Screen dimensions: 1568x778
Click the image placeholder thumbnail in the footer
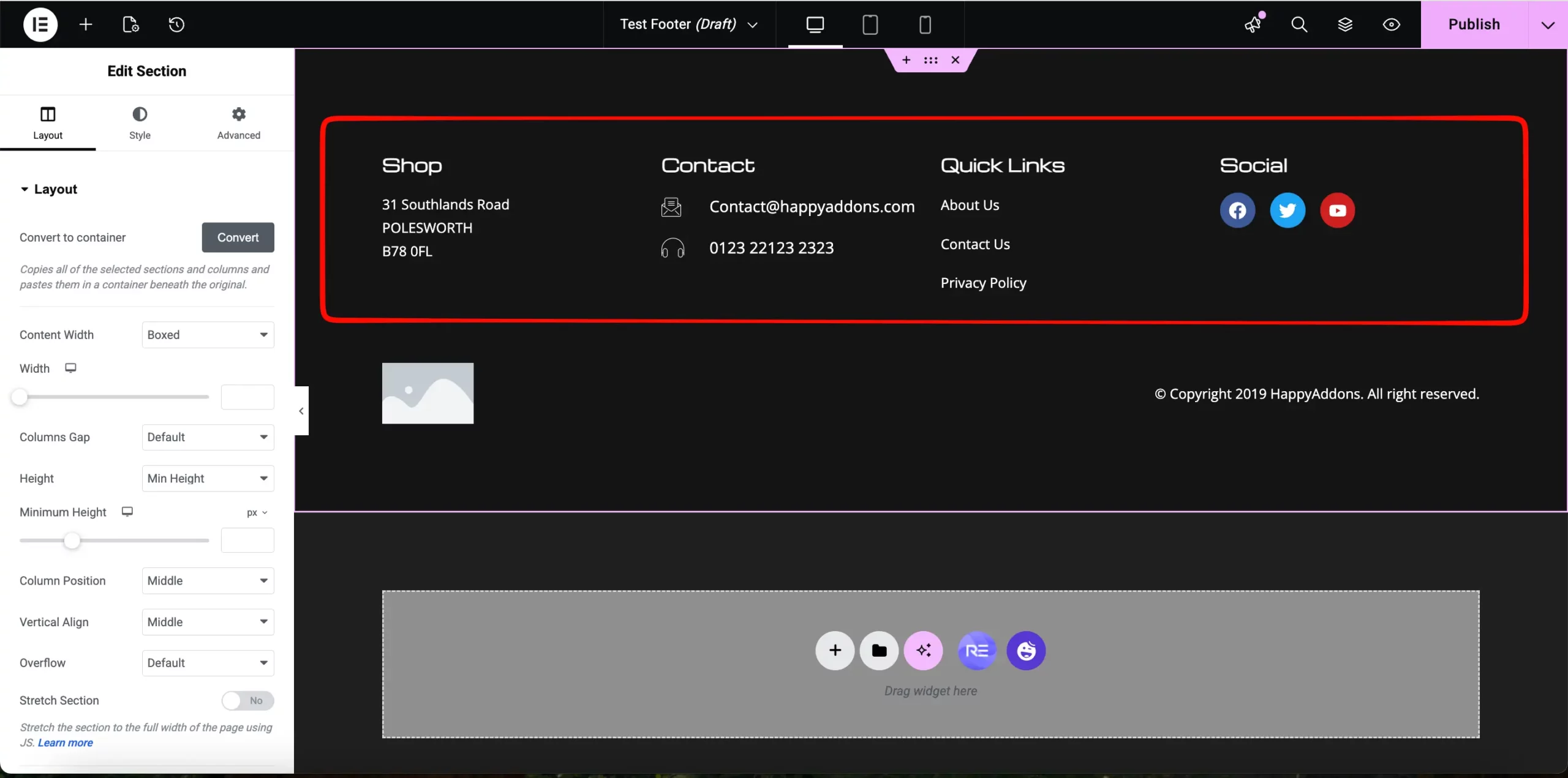point(427,393)
